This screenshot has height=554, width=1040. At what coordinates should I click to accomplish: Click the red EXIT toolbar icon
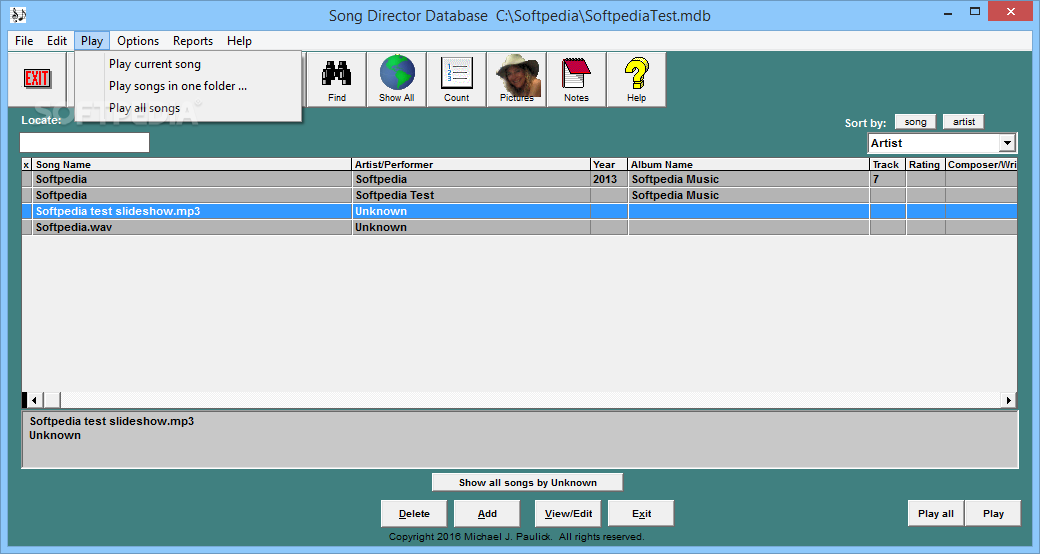click(37, 78)
